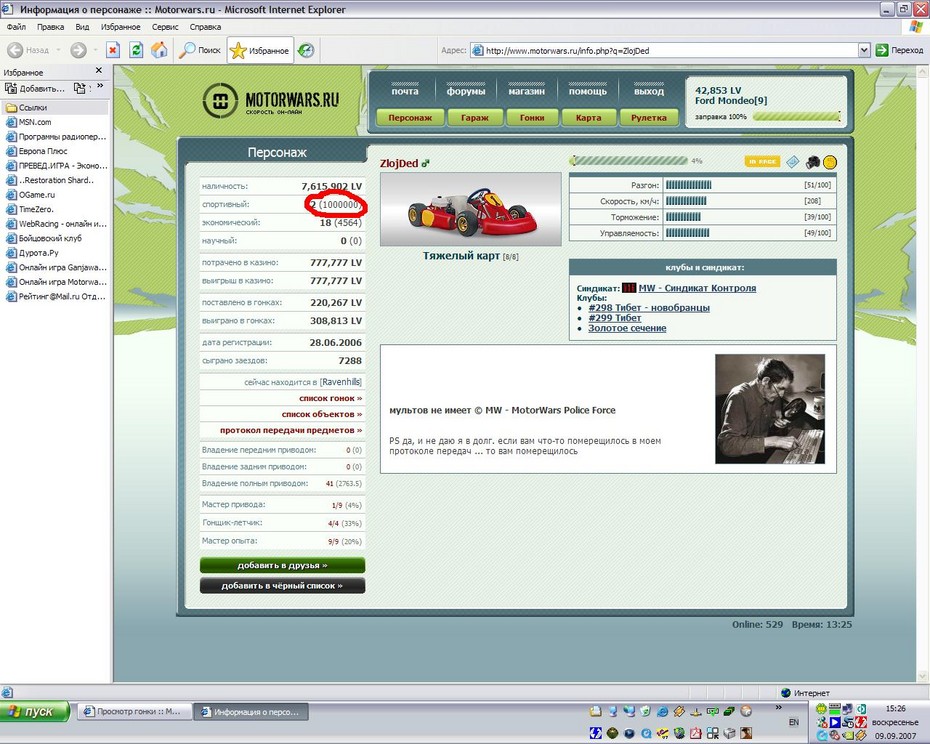Click the organize favorites icon
Screen dimensions: 930x744
pos(79,88)
